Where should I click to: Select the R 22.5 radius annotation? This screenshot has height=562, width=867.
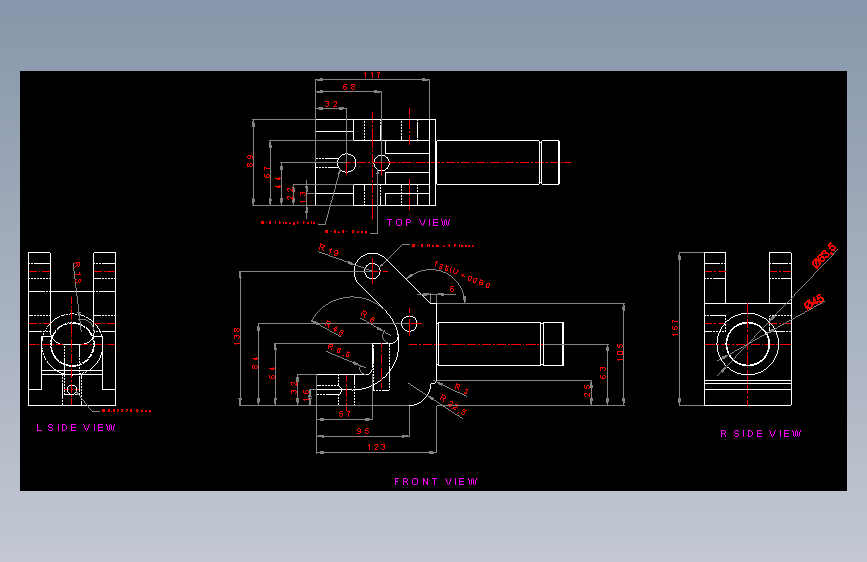[453, 405]
